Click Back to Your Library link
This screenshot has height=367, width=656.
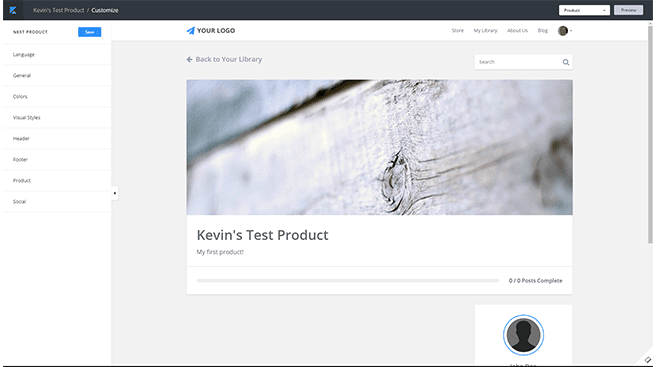[x=224, y=59]
